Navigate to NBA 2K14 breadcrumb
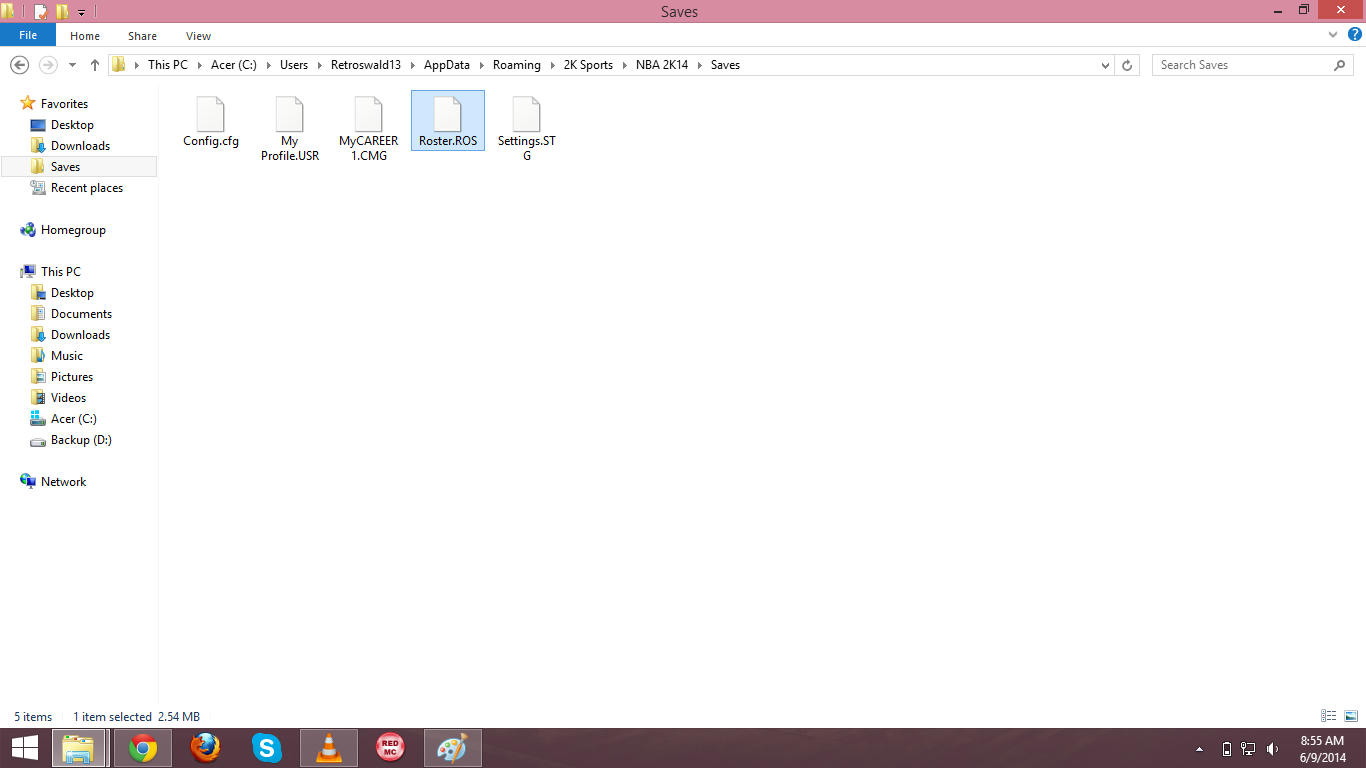The image size is (1366, 768). click(662, 65)
